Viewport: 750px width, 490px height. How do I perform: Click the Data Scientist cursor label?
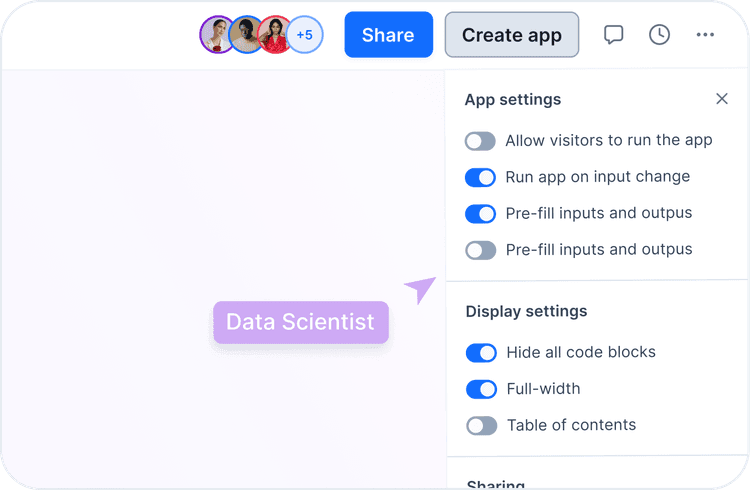(x=300, y=322)
